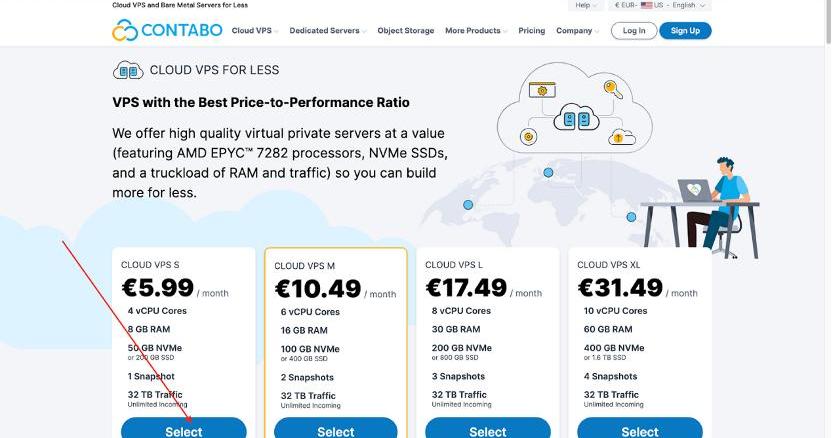Open the Company dropdown menu

pos(577,31)
